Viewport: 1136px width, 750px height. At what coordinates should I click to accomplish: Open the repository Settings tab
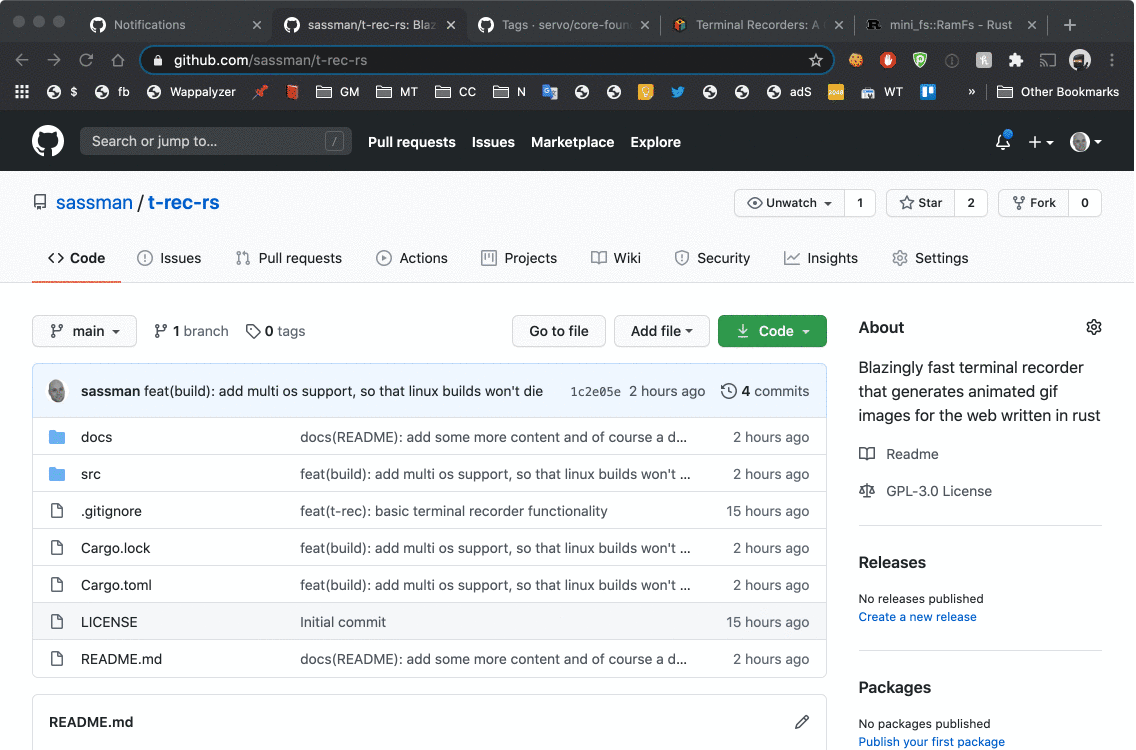click(x=930, y=258)
